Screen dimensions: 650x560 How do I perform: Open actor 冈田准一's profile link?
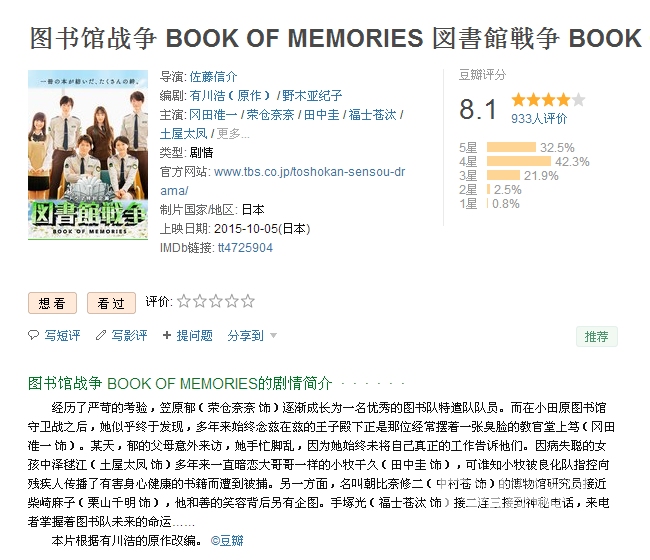tap(213, 114)
